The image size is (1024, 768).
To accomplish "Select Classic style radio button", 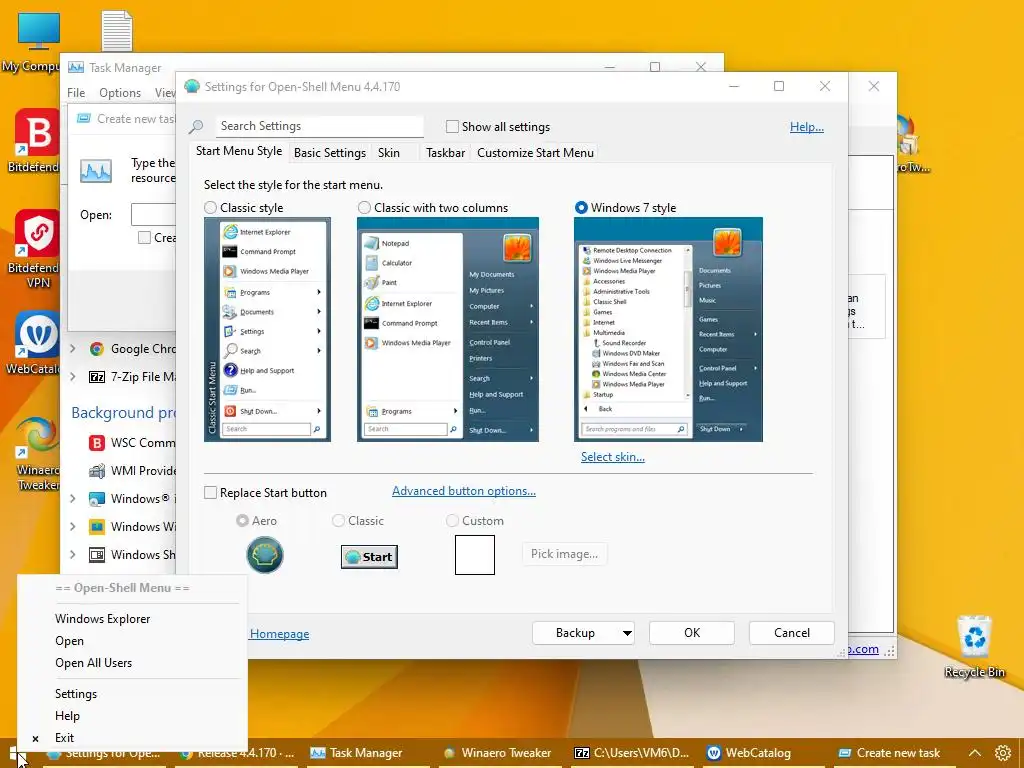I will (x=210, y=208).
